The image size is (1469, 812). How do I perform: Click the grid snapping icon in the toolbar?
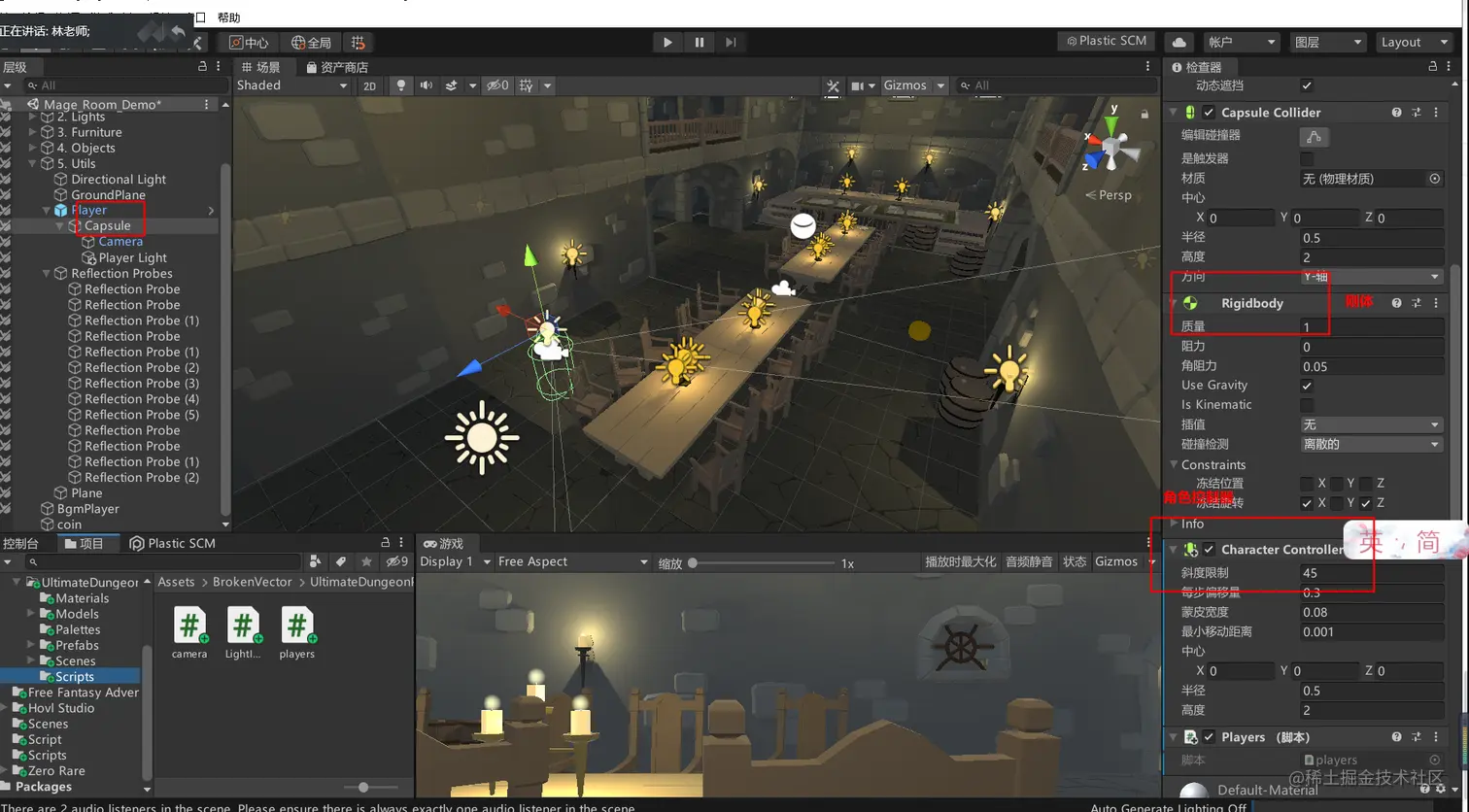click(x=359, y=43)
